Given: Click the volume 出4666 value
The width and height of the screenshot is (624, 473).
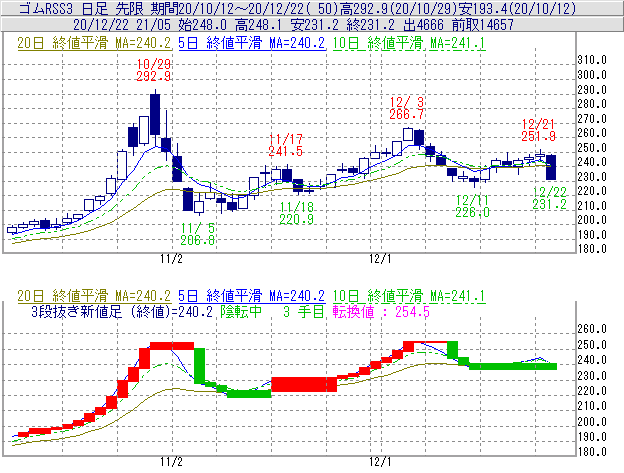Looking at the screenshot, I should pyautogui.click(x=423, y=25).
